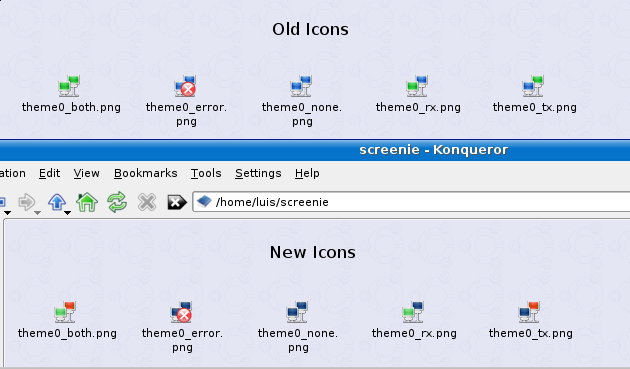Screen dimensions: 630x369
Task: Click theme0_tx.png filename under Old Icons
Action: pyautogui.click(x=535, y=107)
